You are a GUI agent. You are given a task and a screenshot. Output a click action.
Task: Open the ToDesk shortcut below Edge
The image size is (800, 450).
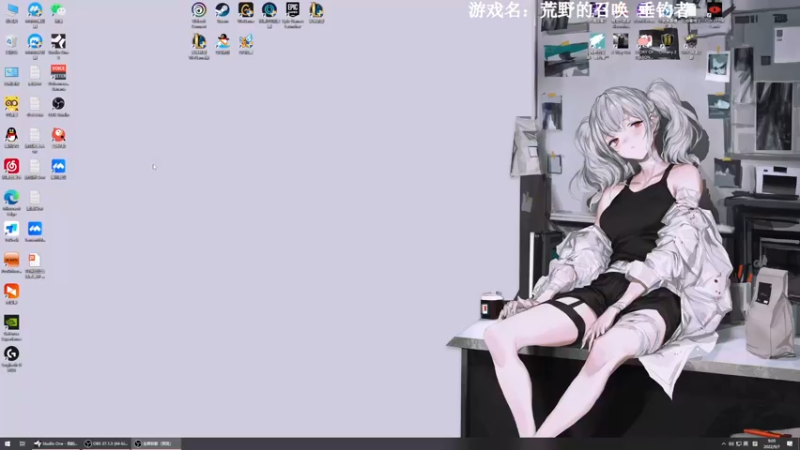tap(12, 231)
